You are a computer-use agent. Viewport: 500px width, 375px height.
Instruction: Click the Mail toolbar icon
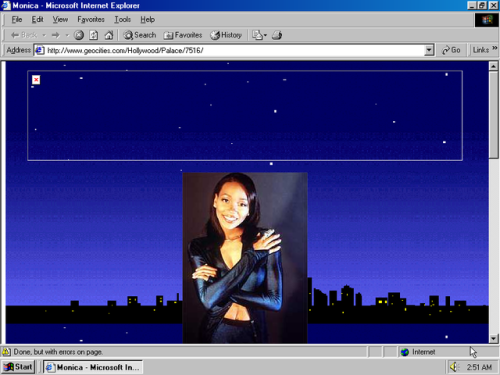point(259,35)
